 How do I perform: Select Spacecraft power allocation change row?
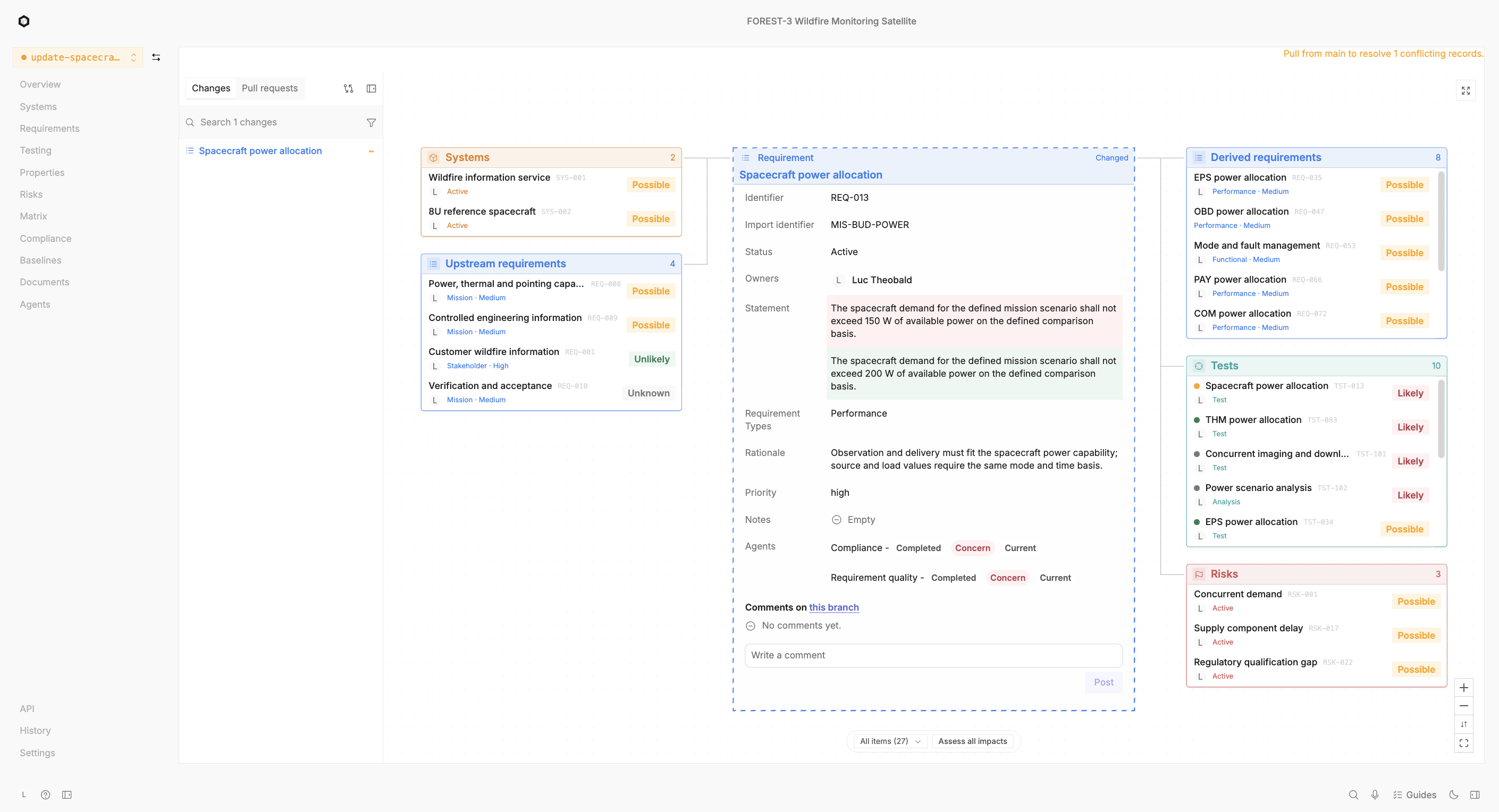click(281, 150)
